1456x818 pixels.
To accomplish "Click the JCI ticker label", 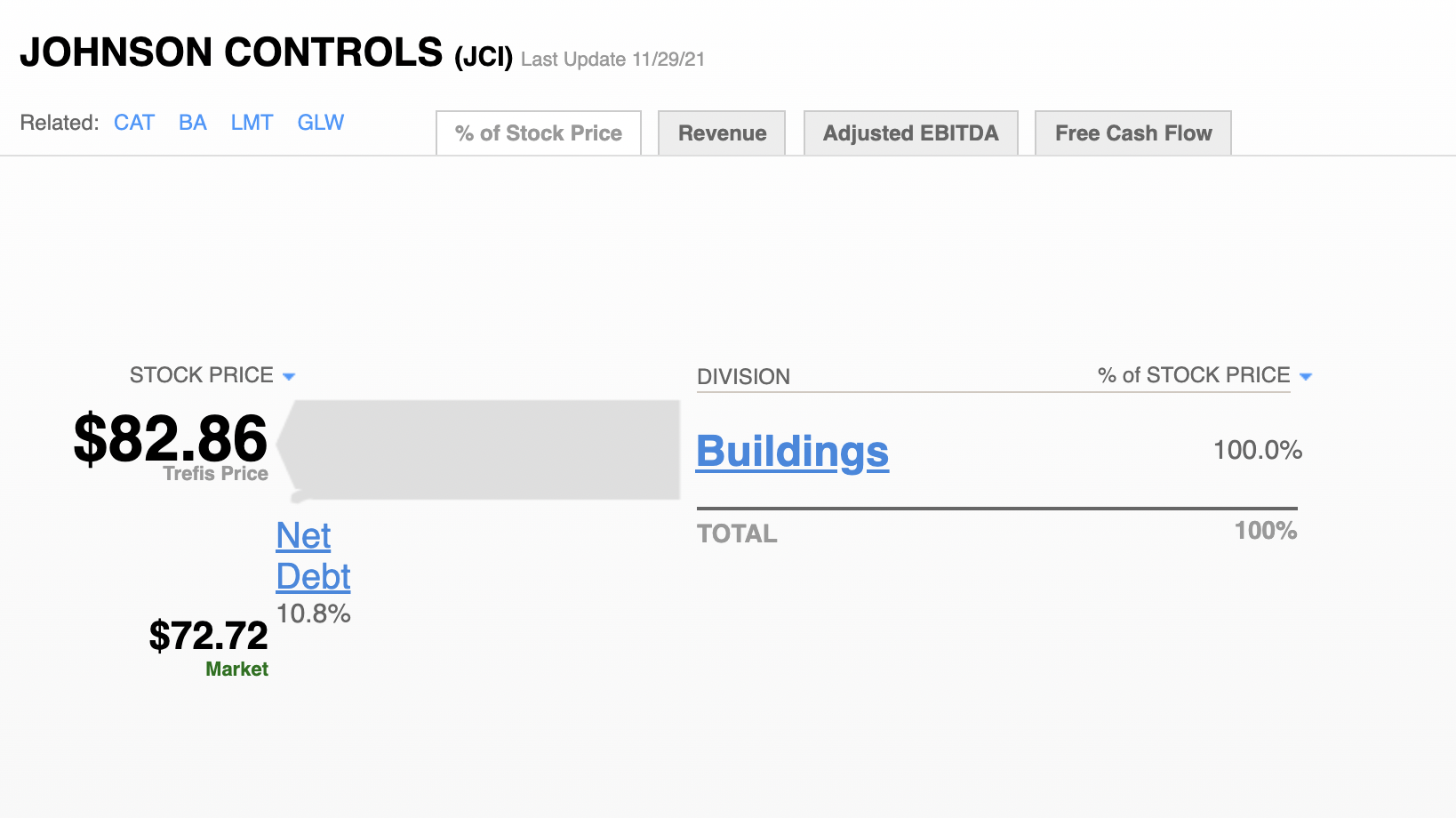I will pos(483,58).
